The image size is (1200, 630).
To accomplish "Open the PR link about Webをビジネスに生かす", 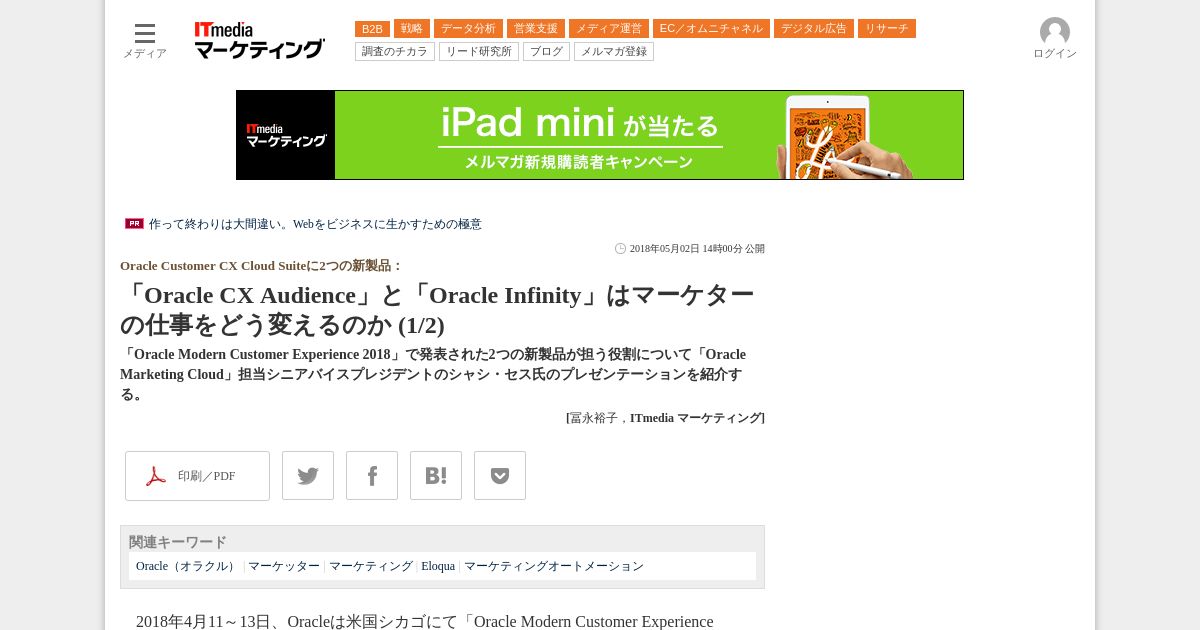I will [x=315, y=224].
